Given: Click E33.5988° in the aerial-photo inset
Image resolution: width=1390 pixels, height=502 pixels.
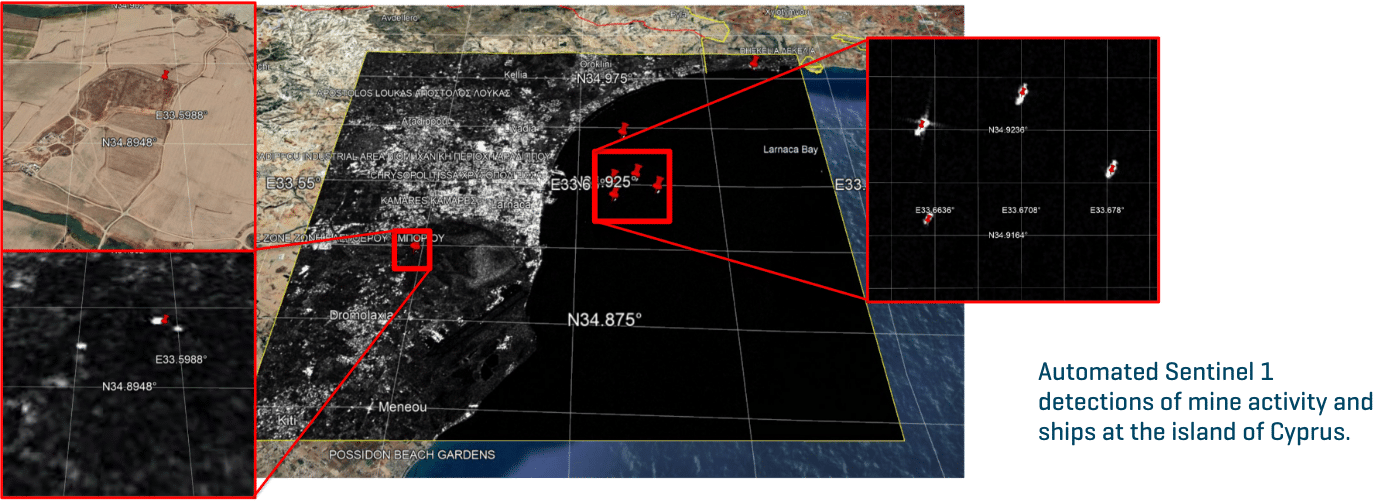Looking at the screenshot, I should tap(182, 115).
